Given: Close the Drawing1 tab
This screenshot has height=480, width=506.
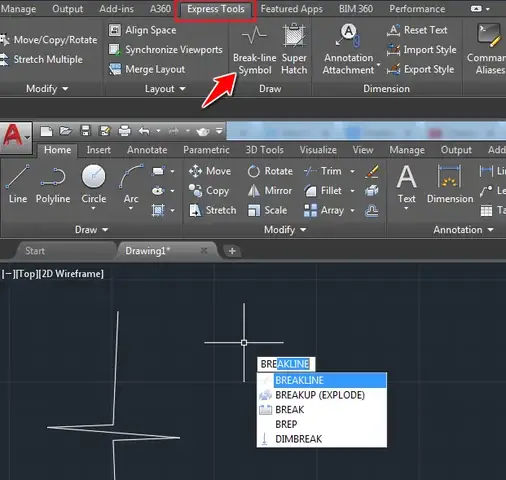Looking at the screenshot, I should pyautogui.click(x=204, y=251).
